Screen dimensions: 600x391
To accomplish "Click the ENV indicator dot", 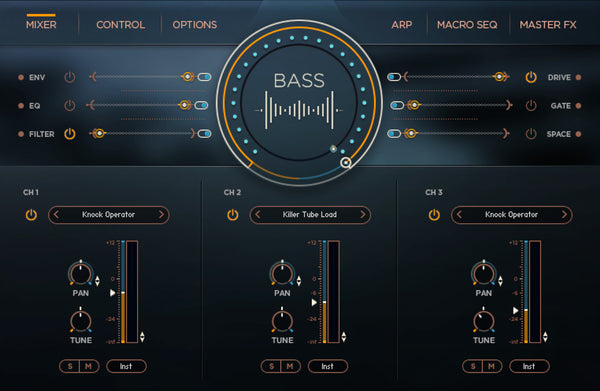I will tap(21, 77).
